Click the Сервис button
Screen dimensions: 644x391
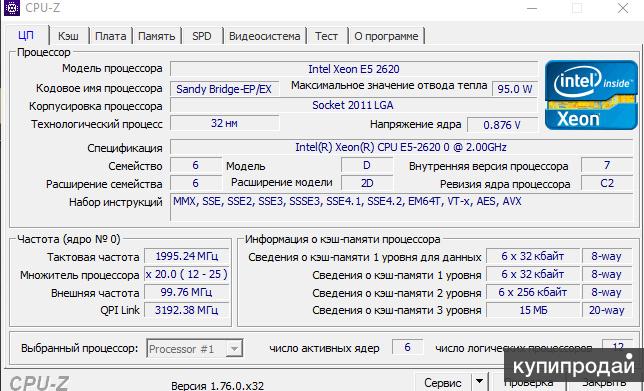tap(442, 382)
